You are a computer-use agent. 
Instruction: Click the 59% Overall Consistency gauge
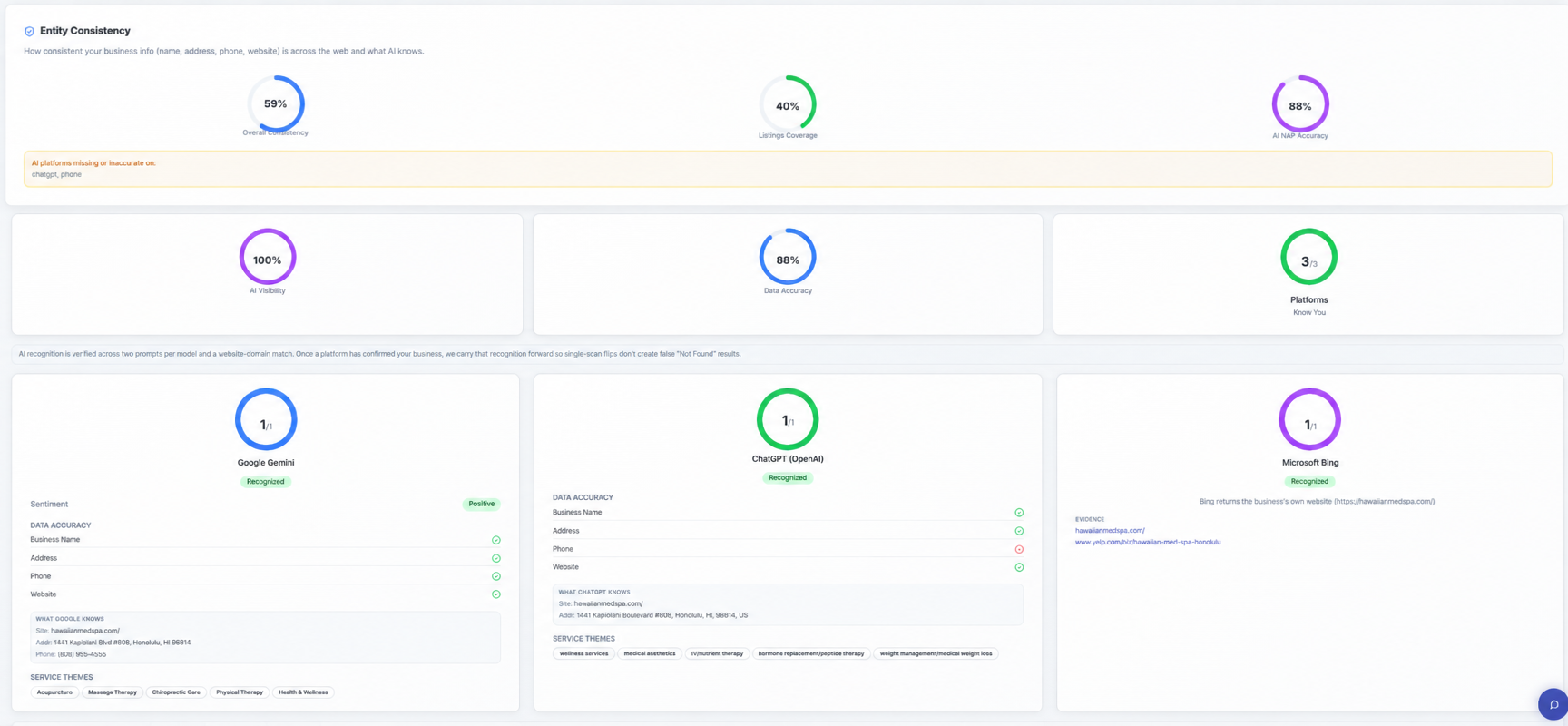click(276, 103)
